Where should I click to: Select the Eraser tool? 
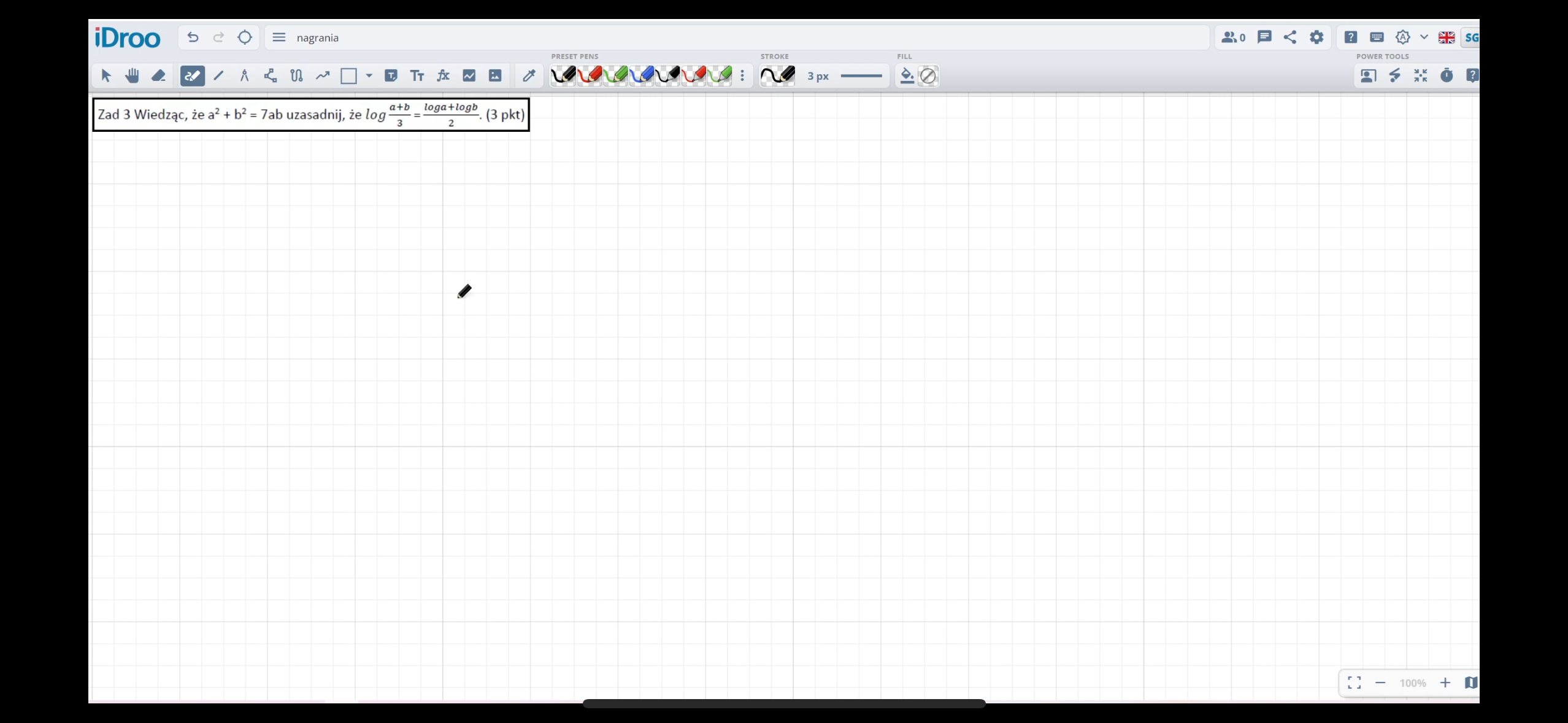coord(158,75)
